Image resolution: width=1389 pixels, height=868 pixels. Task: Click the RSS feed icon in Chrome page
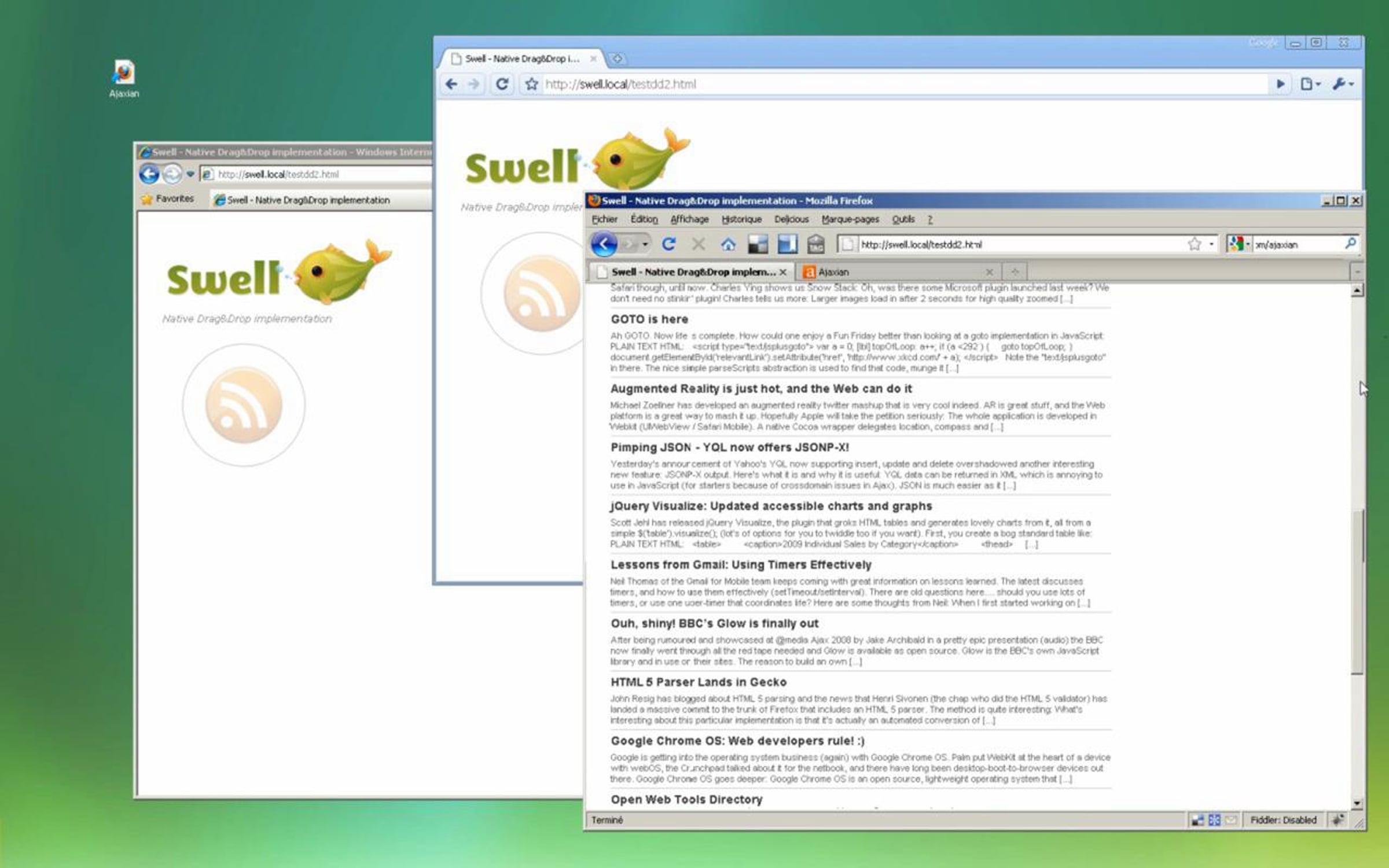click(x=542, y=294)
